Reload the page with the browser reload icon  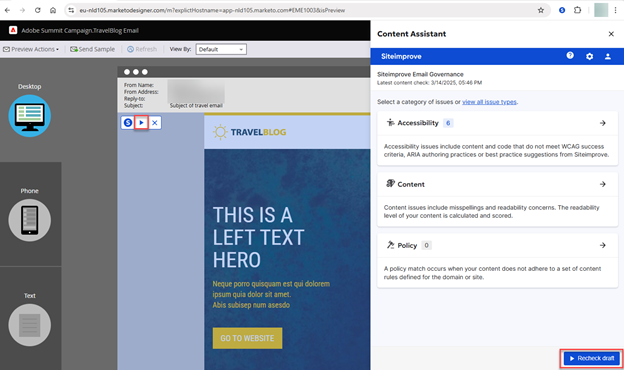click(37, 10)
